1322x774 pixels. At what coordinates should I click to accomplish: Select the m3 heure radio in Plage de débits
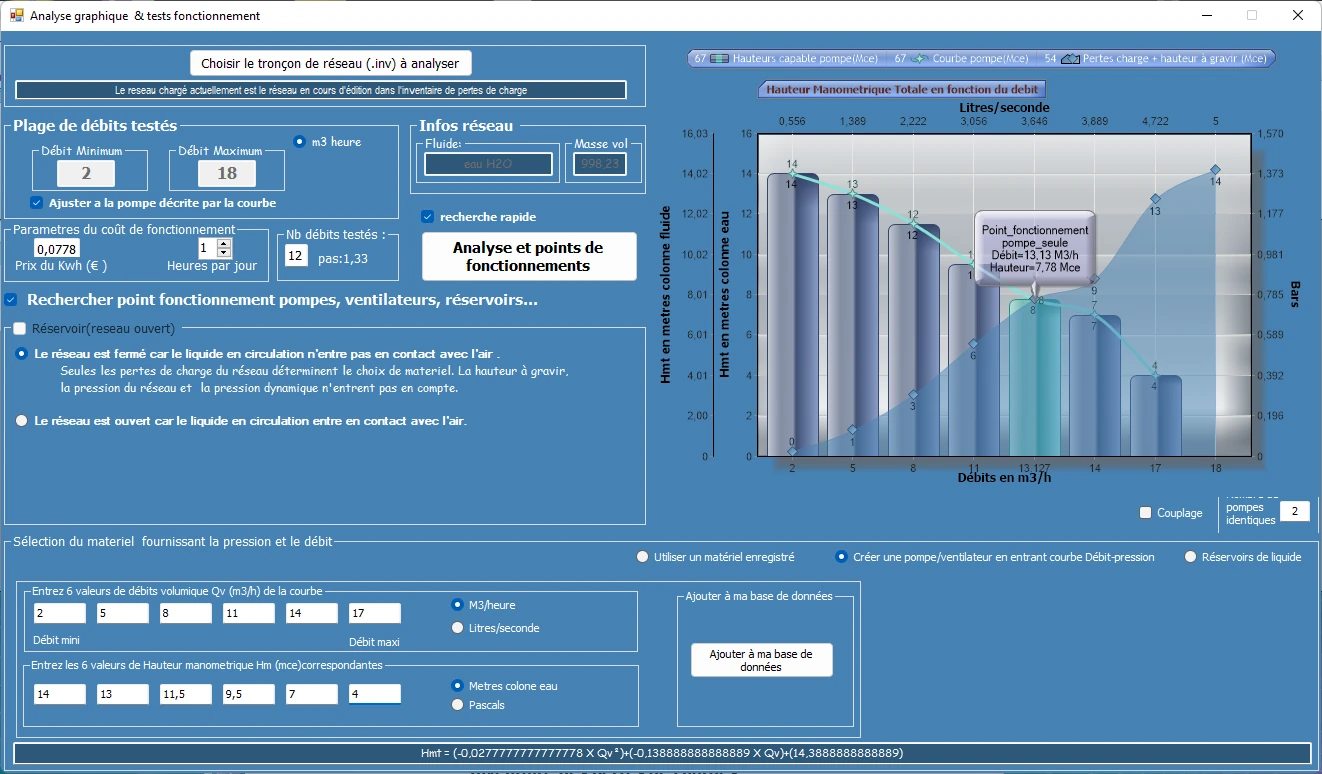299,141
